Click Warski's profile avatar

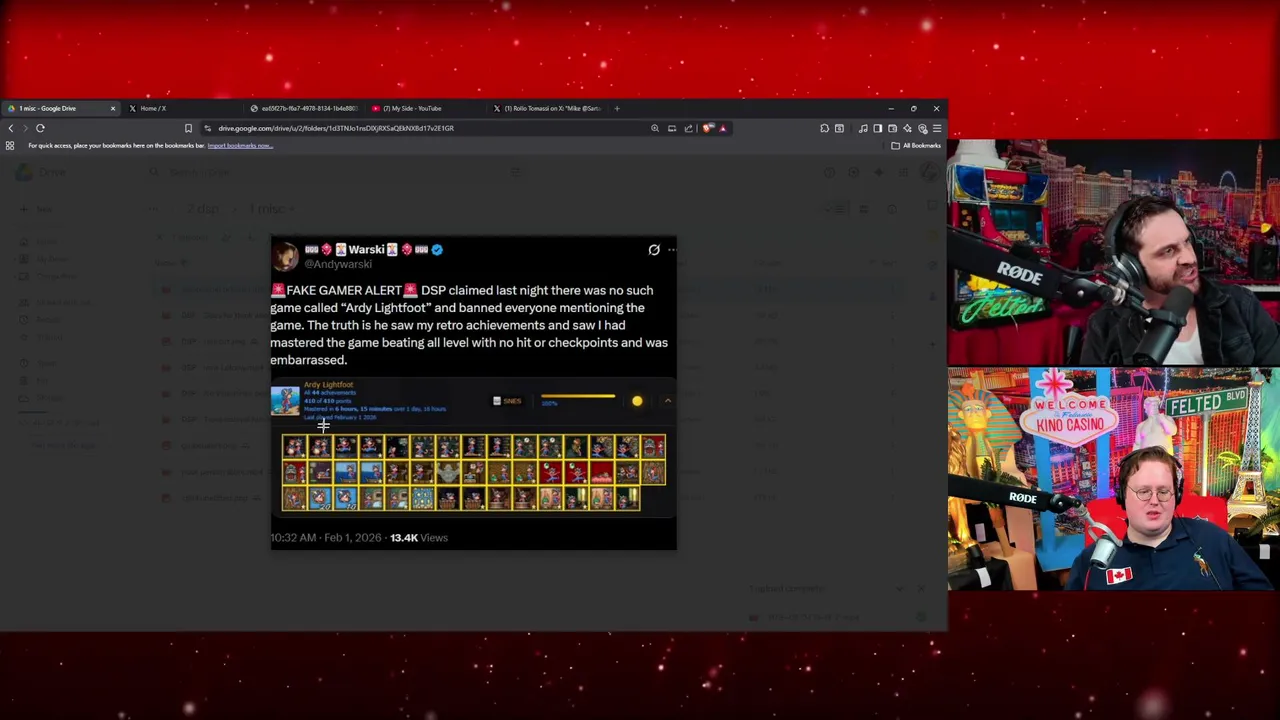(x=286, y=256)
